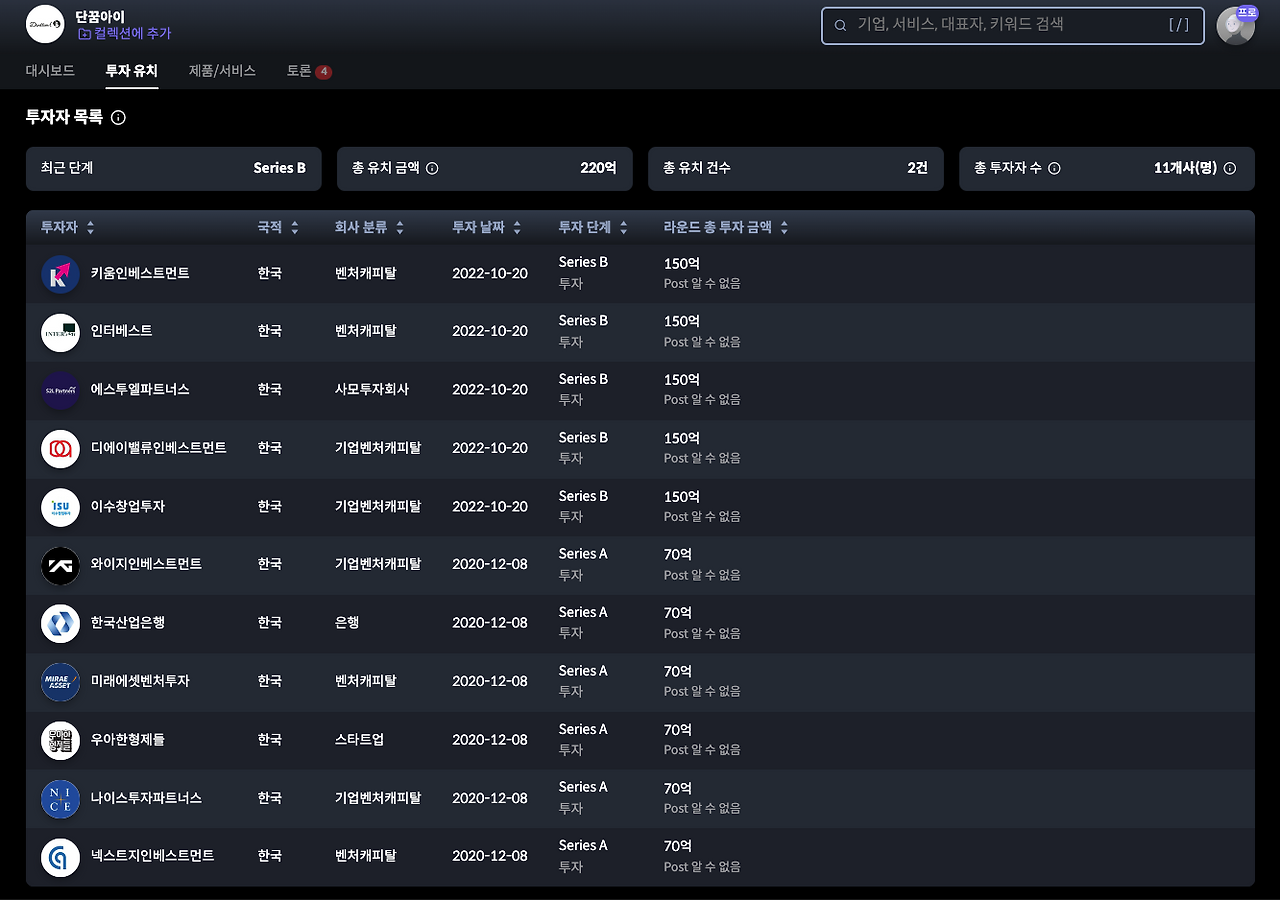
Task: Open the 토론 tab
Action: click(x=309, y=71)
